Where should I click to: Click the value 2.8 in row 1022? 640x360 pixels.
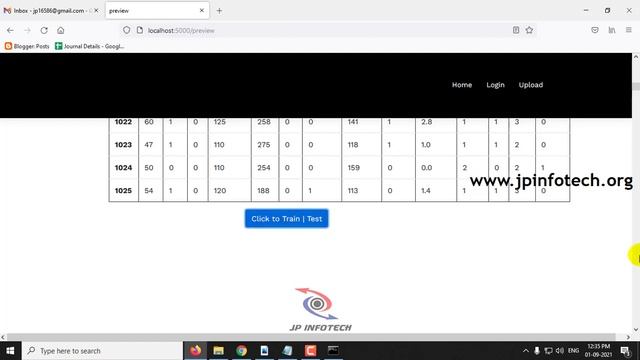click(427, 122)
